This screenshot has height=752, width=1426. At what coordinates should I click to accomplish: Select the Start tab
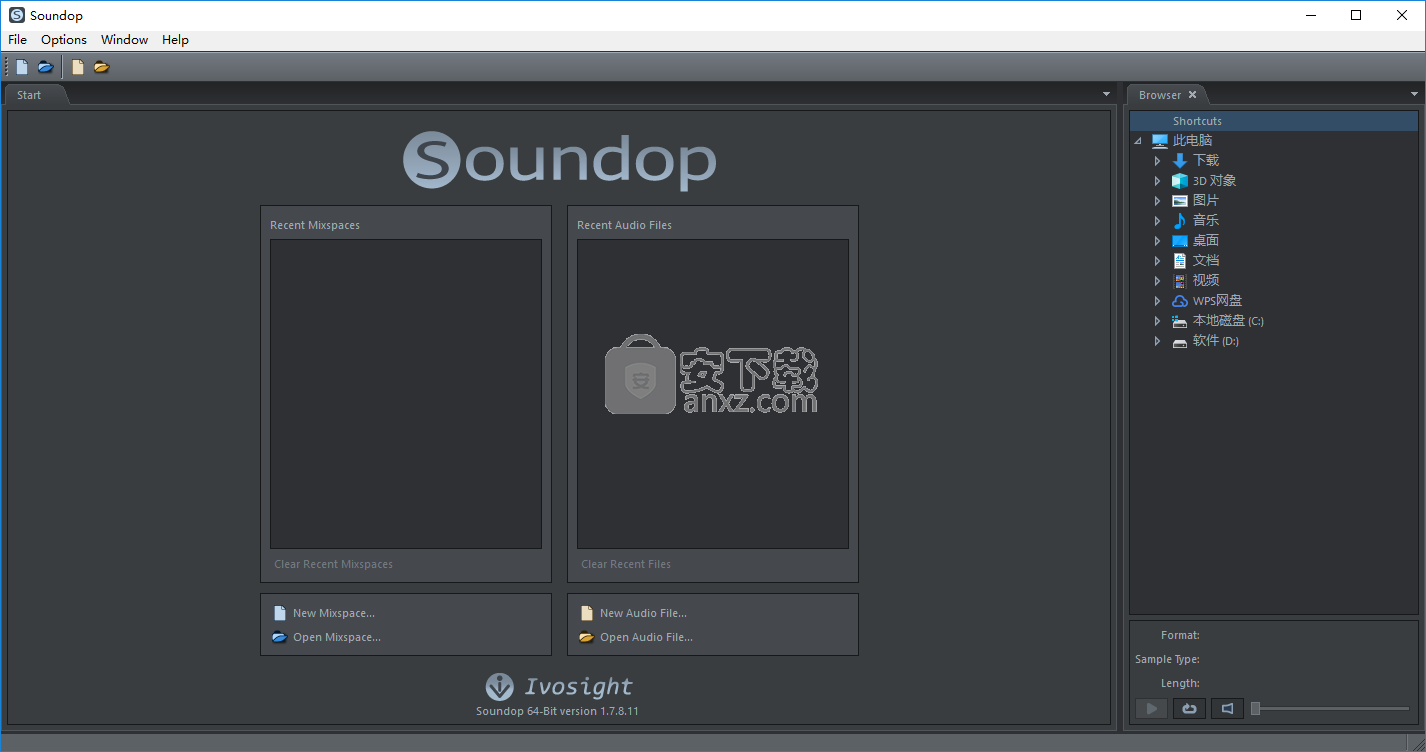click(x=35, y=95)
